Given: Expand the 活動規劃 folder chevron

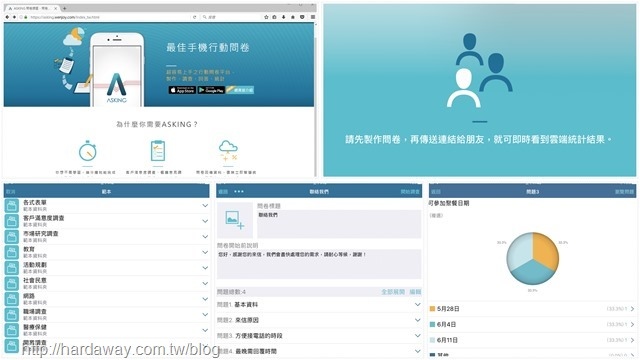Looking at the screenshot, I should [x=205, y=268].
